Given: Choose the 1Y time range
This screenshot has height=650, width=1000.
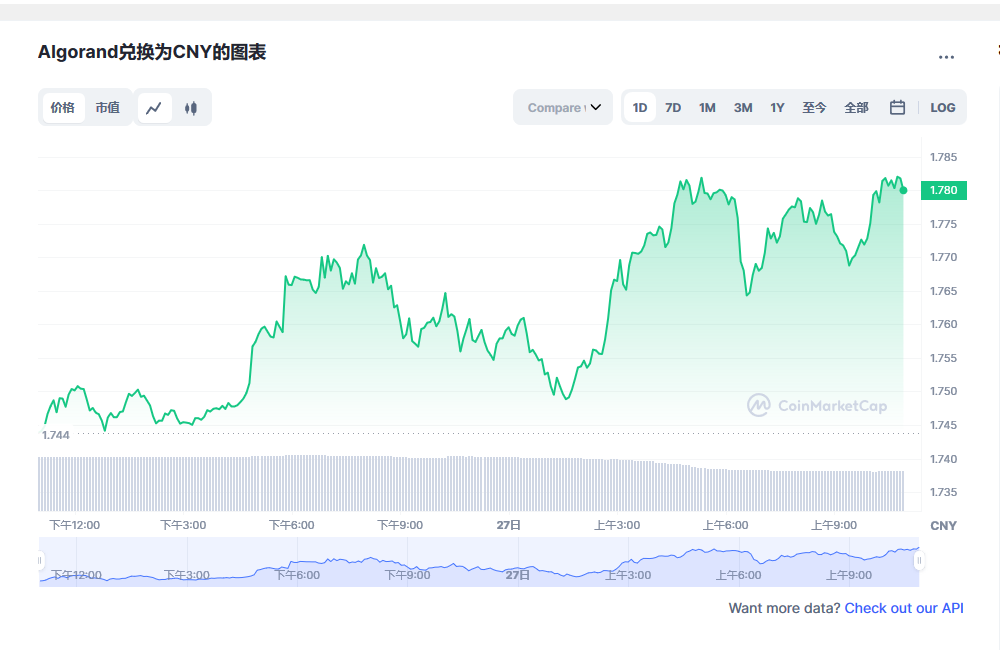Looking at the screenshot, I should coord(777,107).
